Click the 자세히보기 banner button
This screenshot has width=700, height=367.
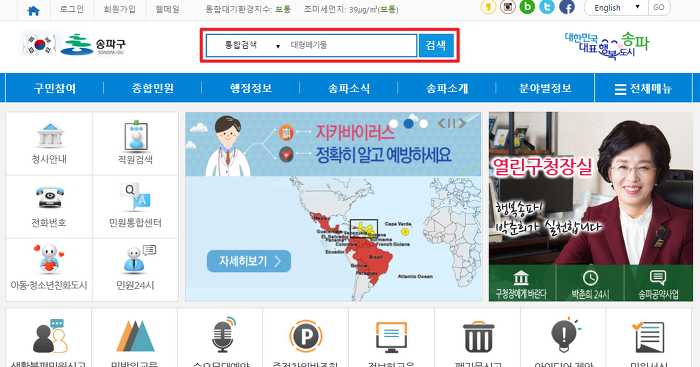(x=249, y=261)
